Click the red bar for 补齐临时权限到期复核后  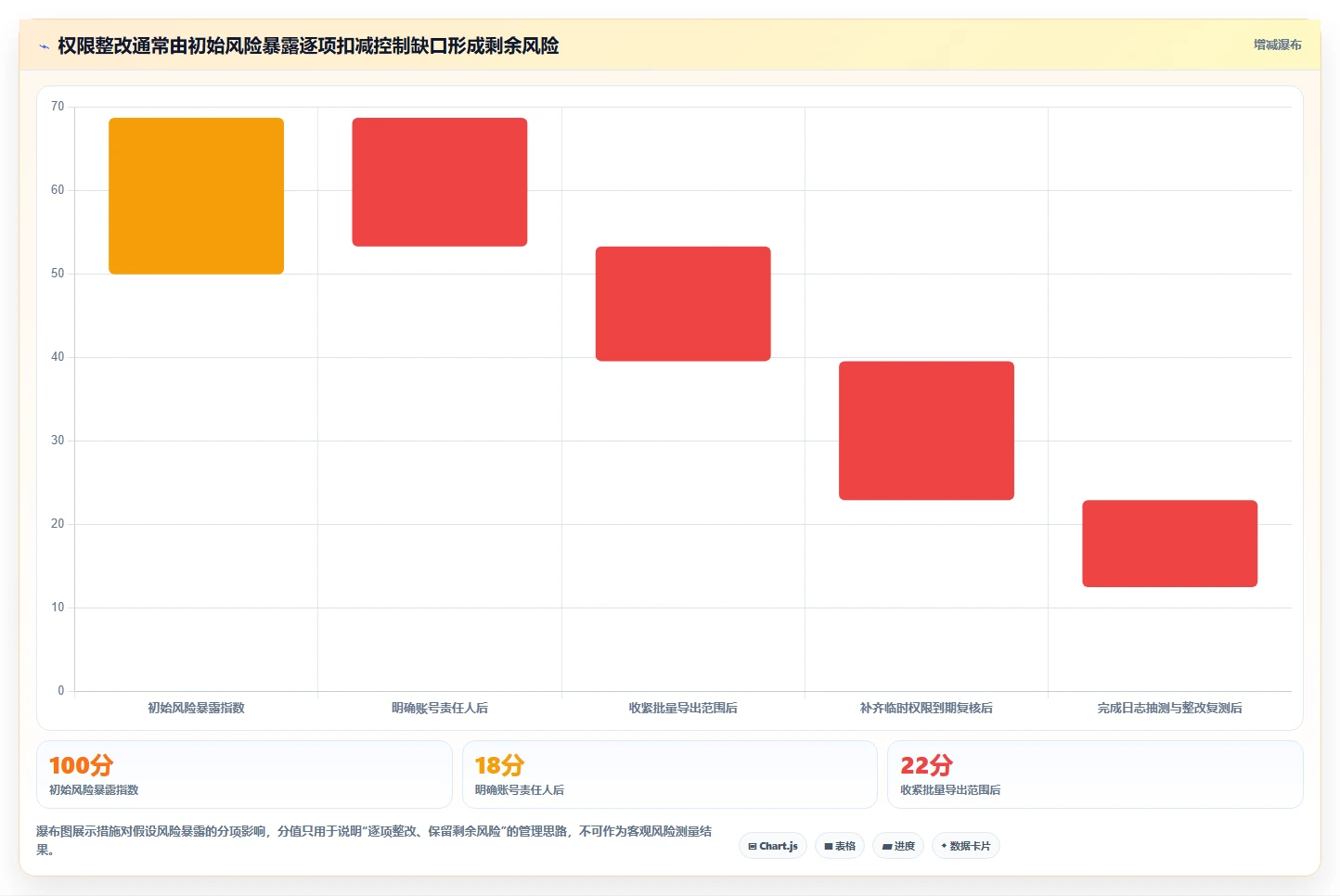click(926, 430)
